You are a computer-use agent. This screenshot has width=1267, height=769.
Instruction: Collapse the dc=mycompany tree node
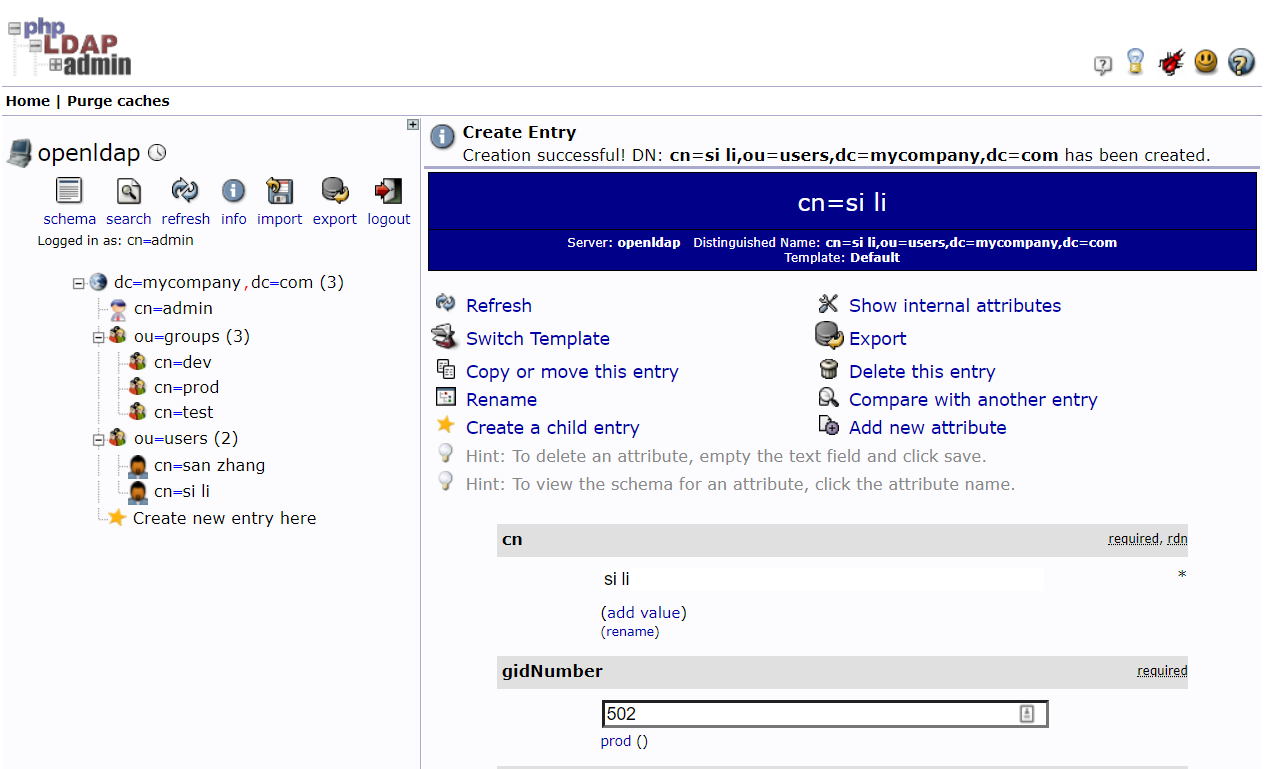(78, 282)
